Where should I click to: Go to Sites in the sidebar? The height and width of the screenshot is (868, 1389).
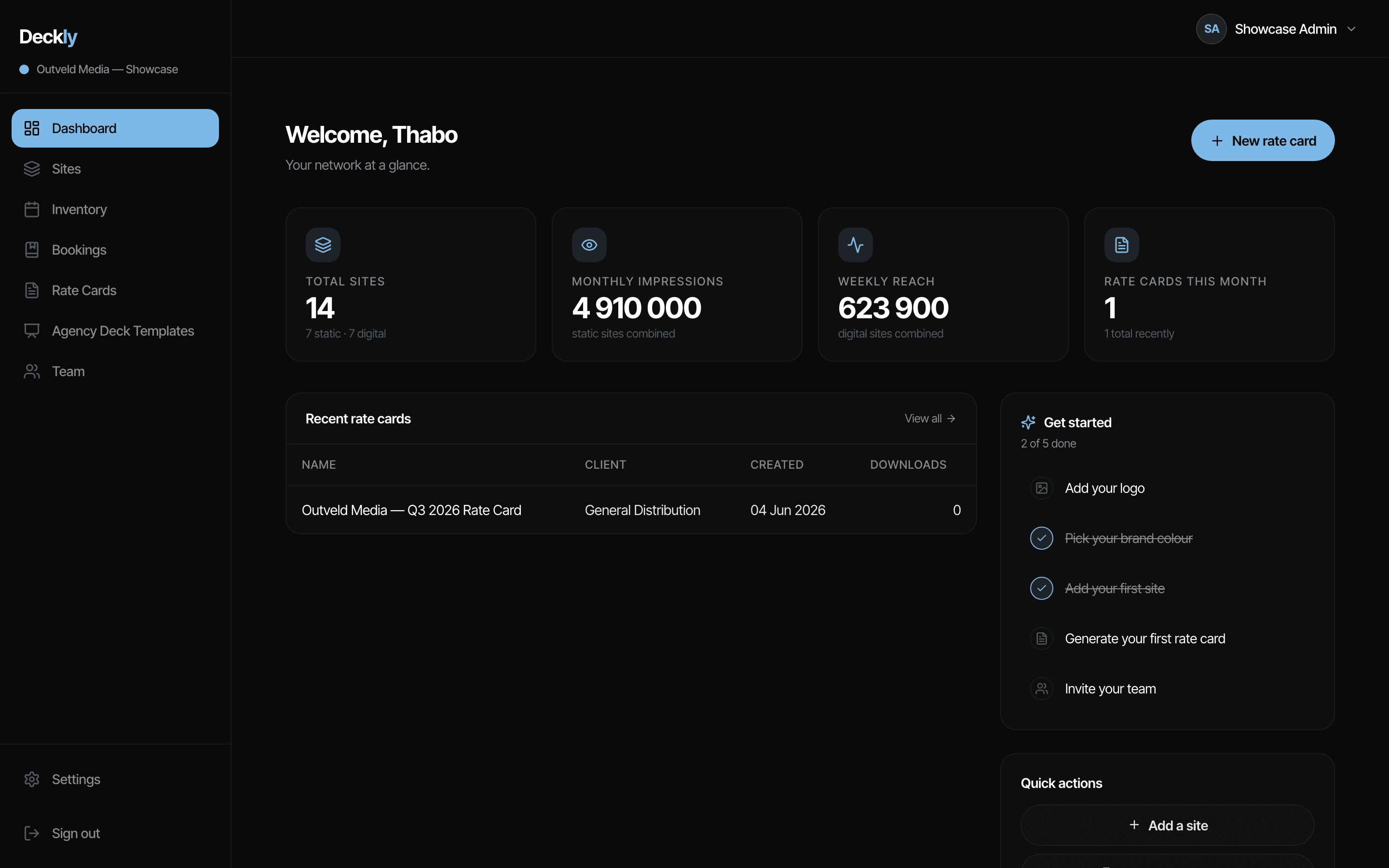tap(115, 169)
